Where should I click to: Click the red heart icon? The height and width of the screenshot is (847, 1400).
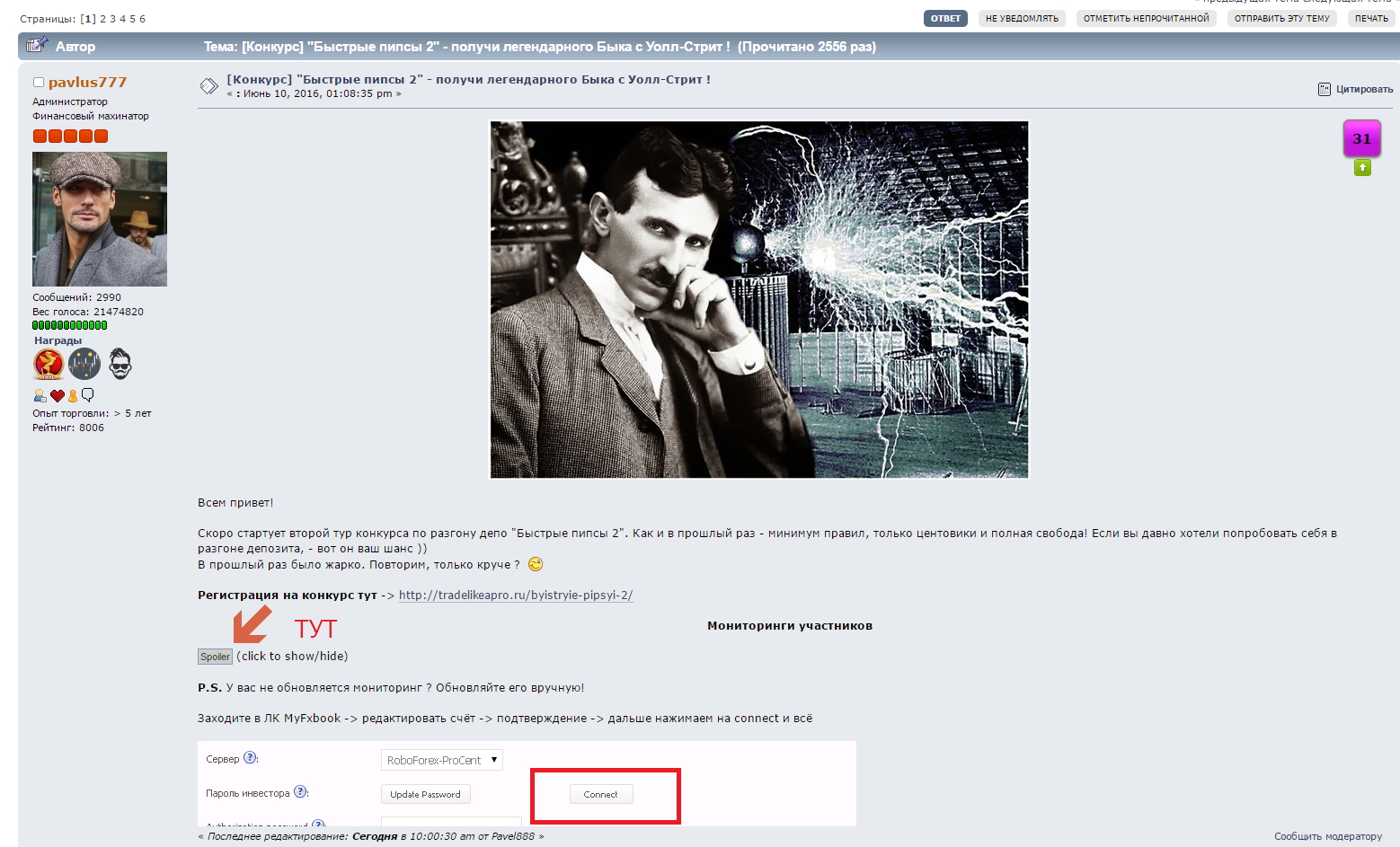[x=58, y=396]
